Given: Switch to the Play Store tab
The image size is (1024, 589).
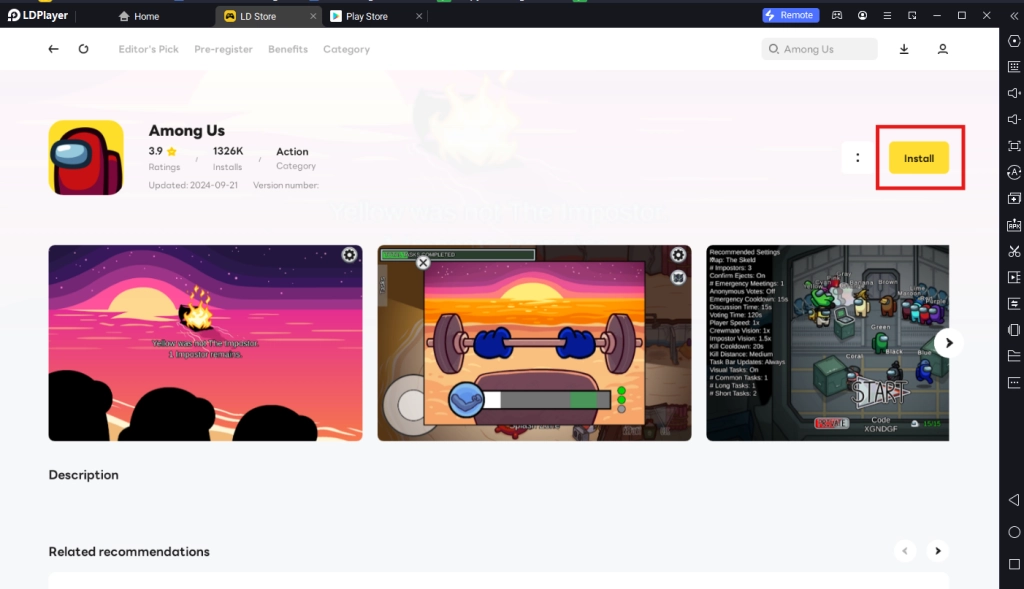Looking at the screenshot, I should point(375,16).
